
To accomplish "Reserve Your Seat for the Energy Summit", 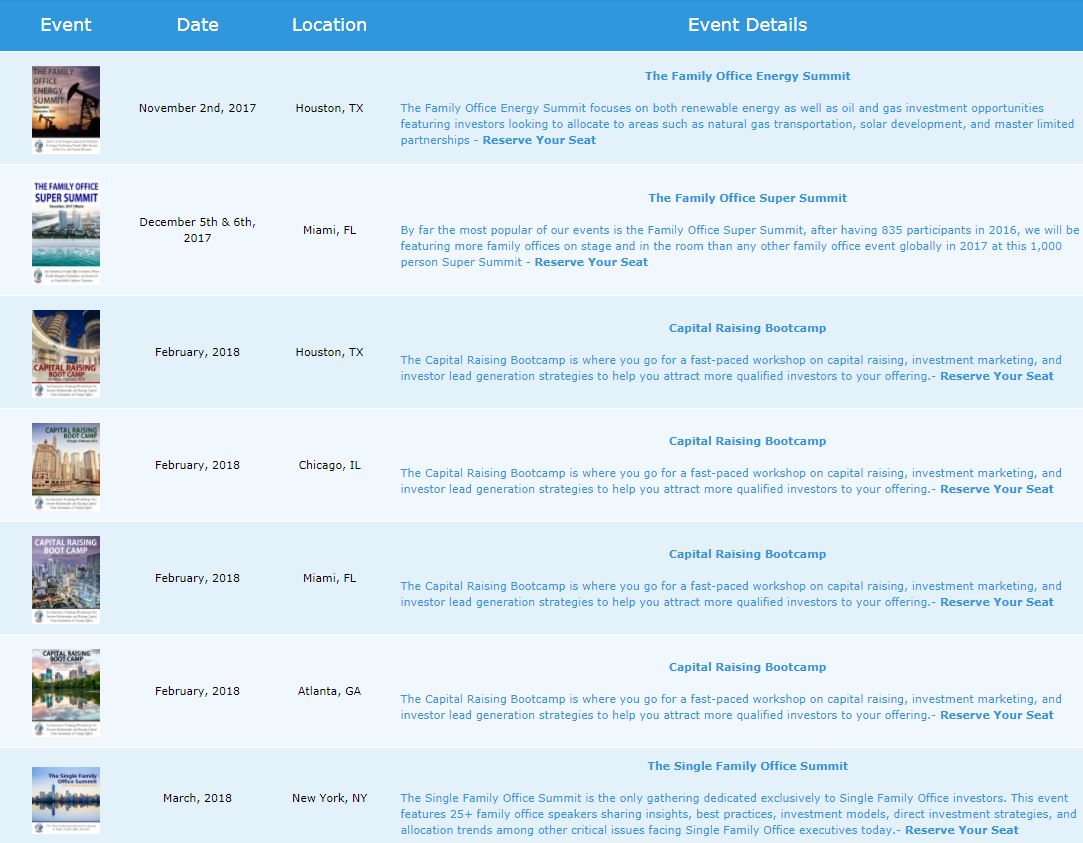I will pos(539,140).
